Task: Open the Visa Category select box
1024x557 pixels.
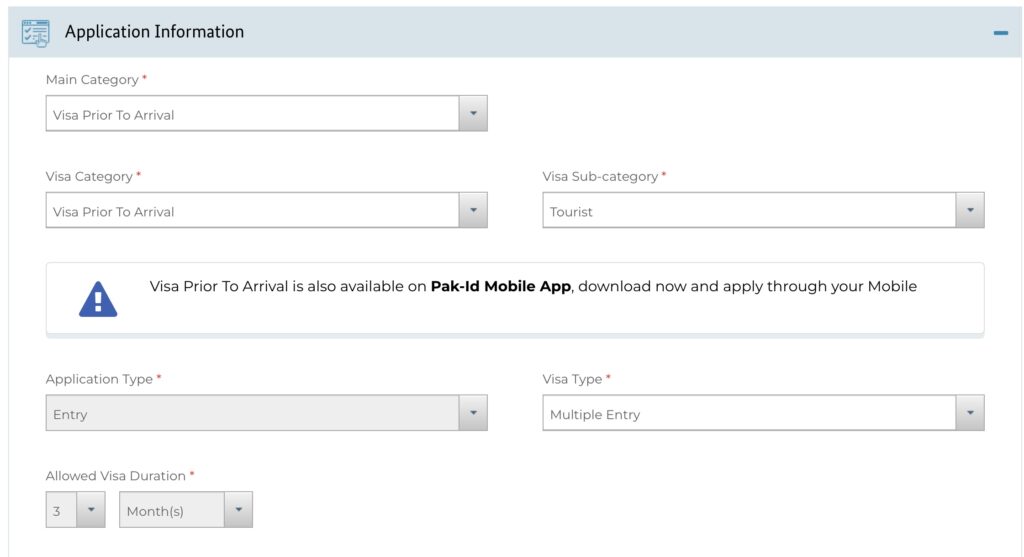Action: coord(252,211)
